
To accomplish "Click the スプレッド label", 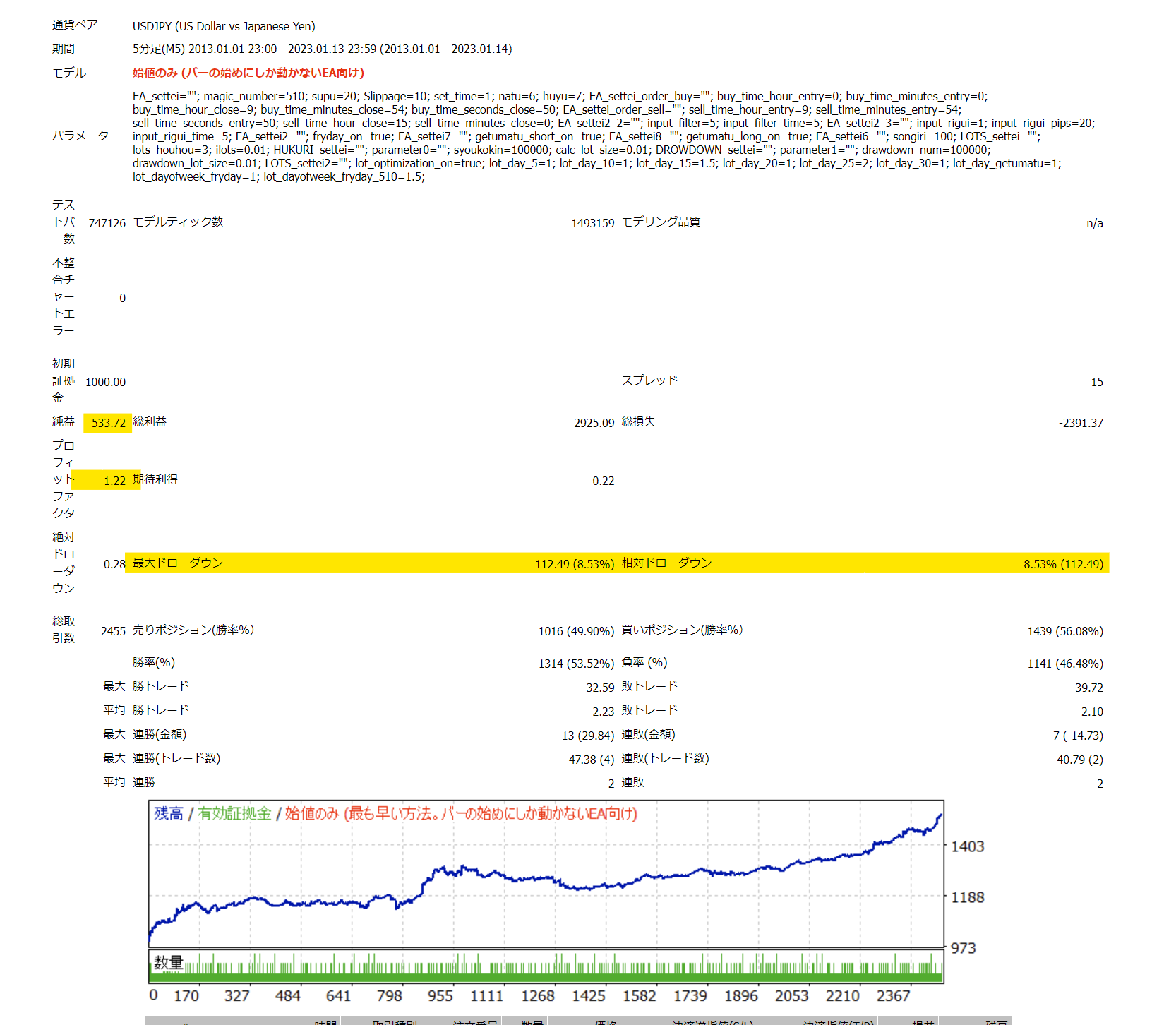I will (x=649, y=380).
